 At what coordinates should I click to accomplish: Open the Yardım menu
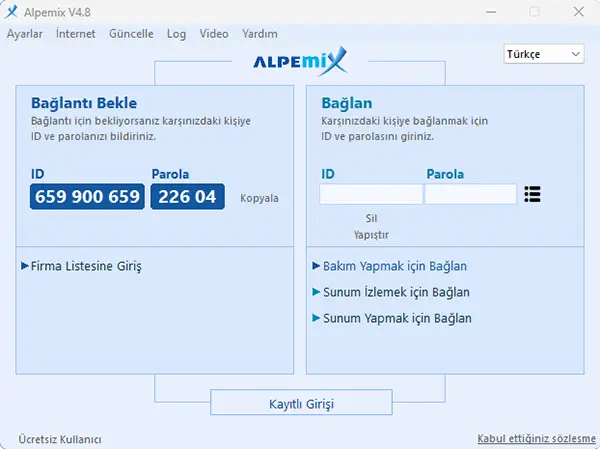260,34
